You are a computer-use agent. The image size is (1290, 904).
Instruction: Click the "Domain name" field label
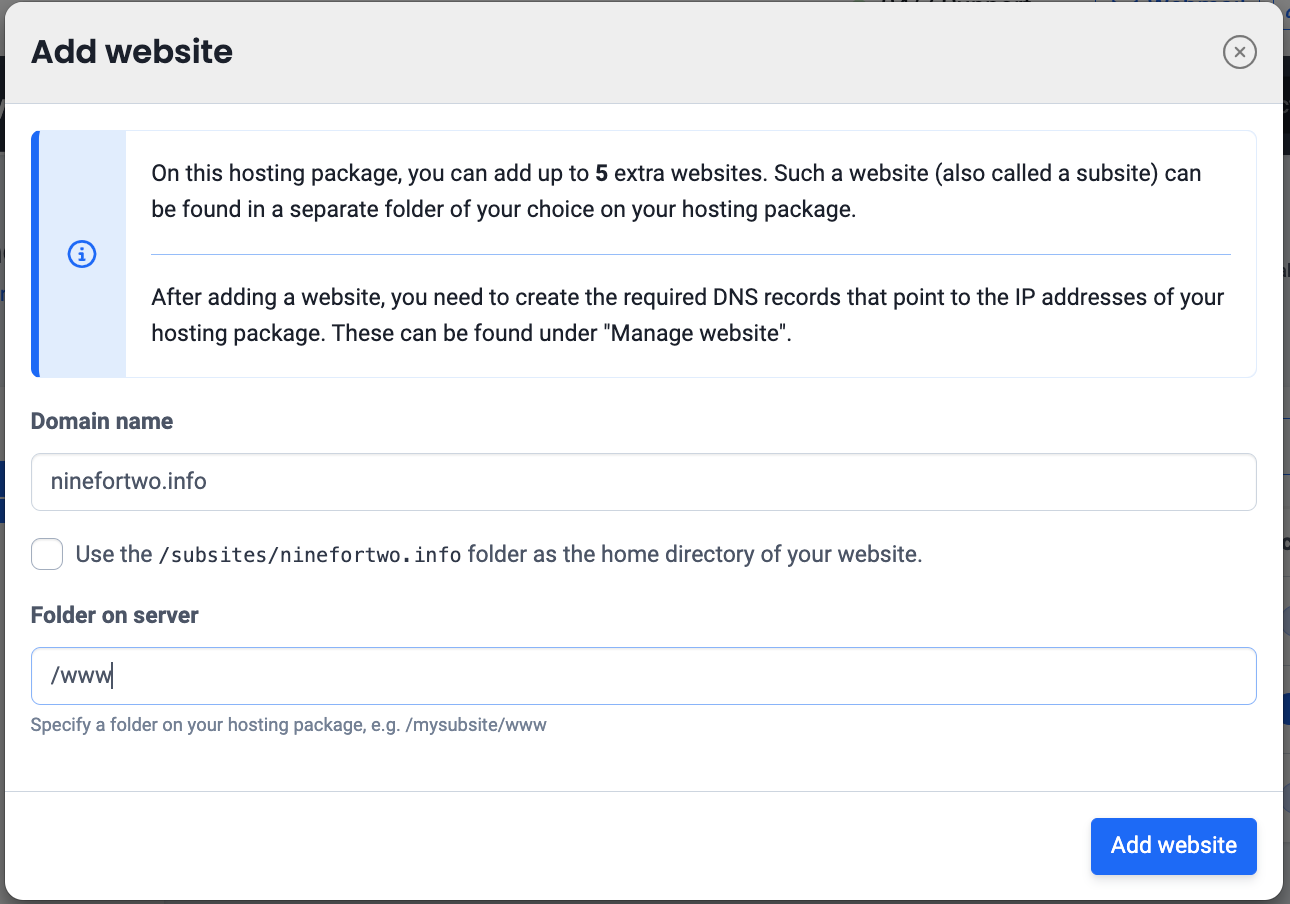(x=102, y=421)
